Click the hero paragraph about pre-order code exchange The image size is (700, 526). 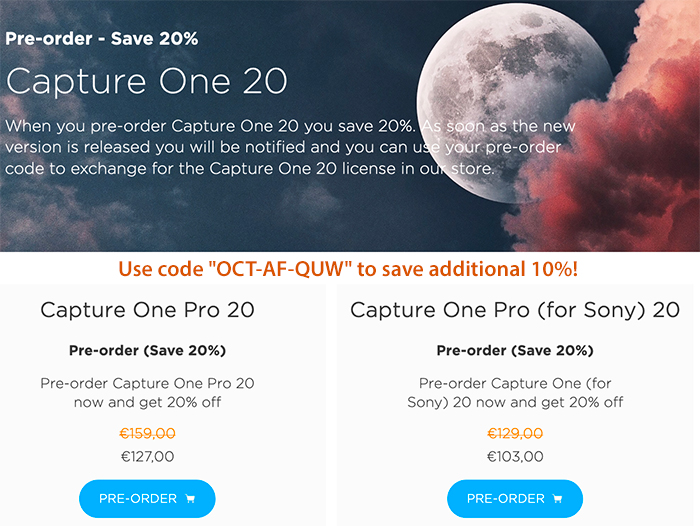point(290,147)
